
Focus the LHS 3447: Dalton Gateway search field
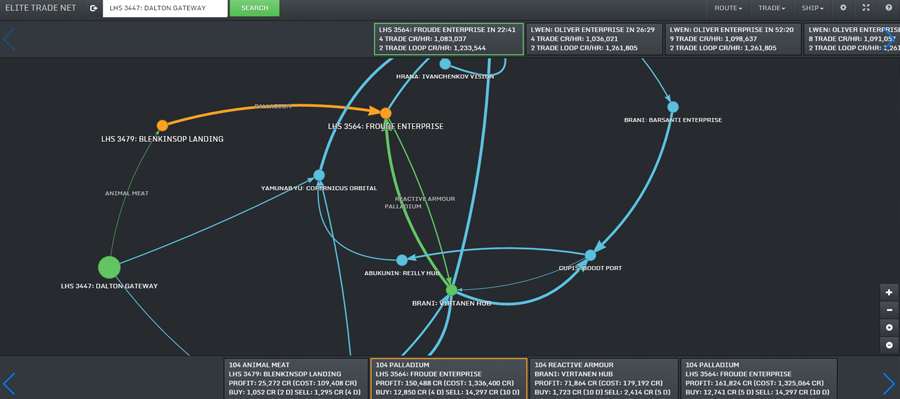(x=165, y=8)
